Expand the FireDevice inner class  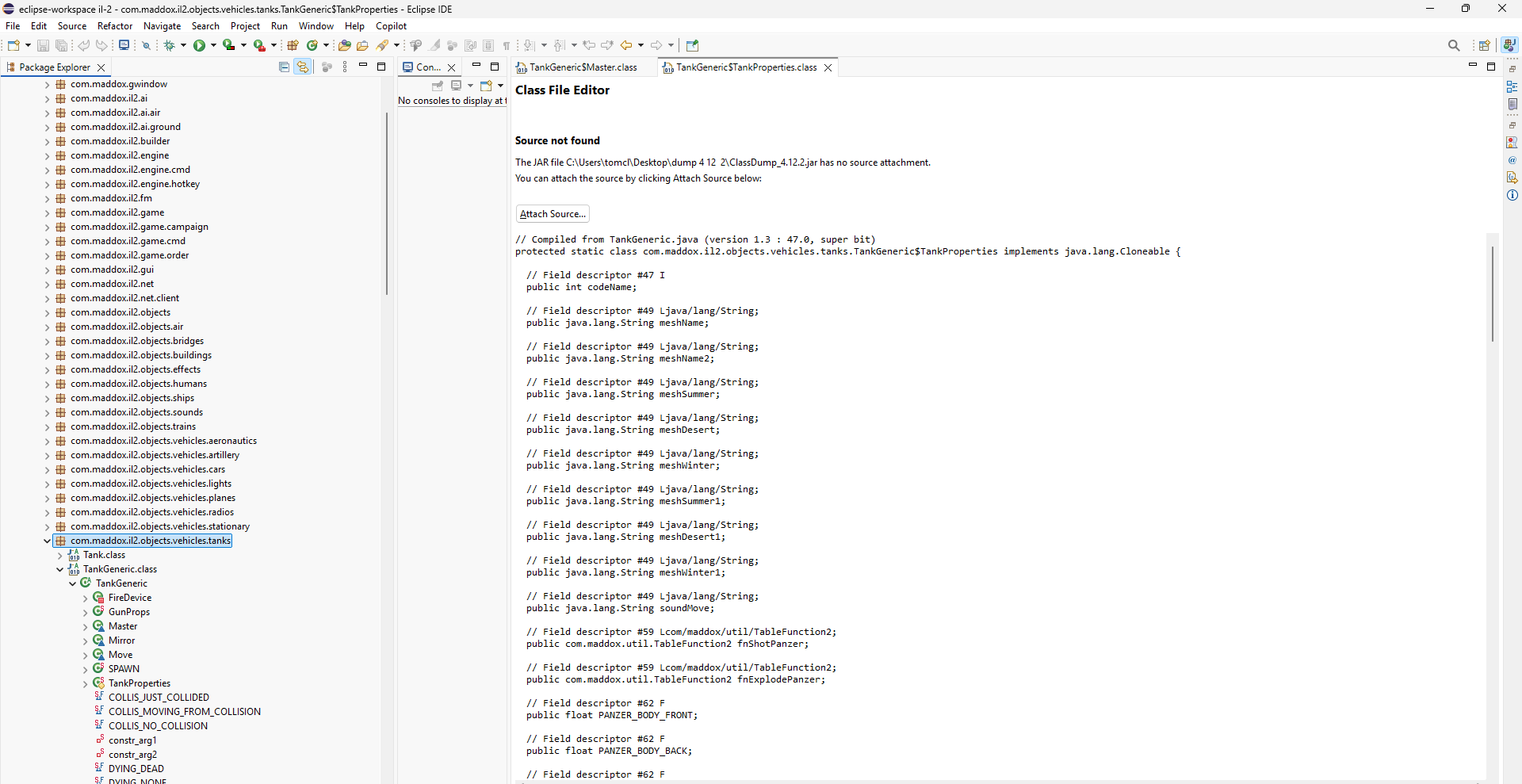[85, 598]
